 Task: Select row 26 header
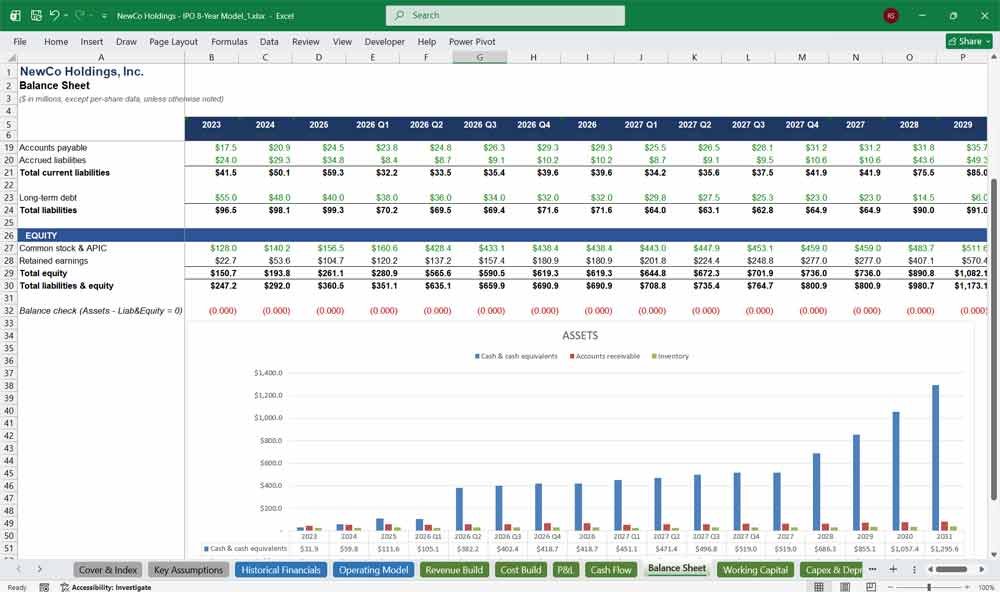(x=9, y=235)
